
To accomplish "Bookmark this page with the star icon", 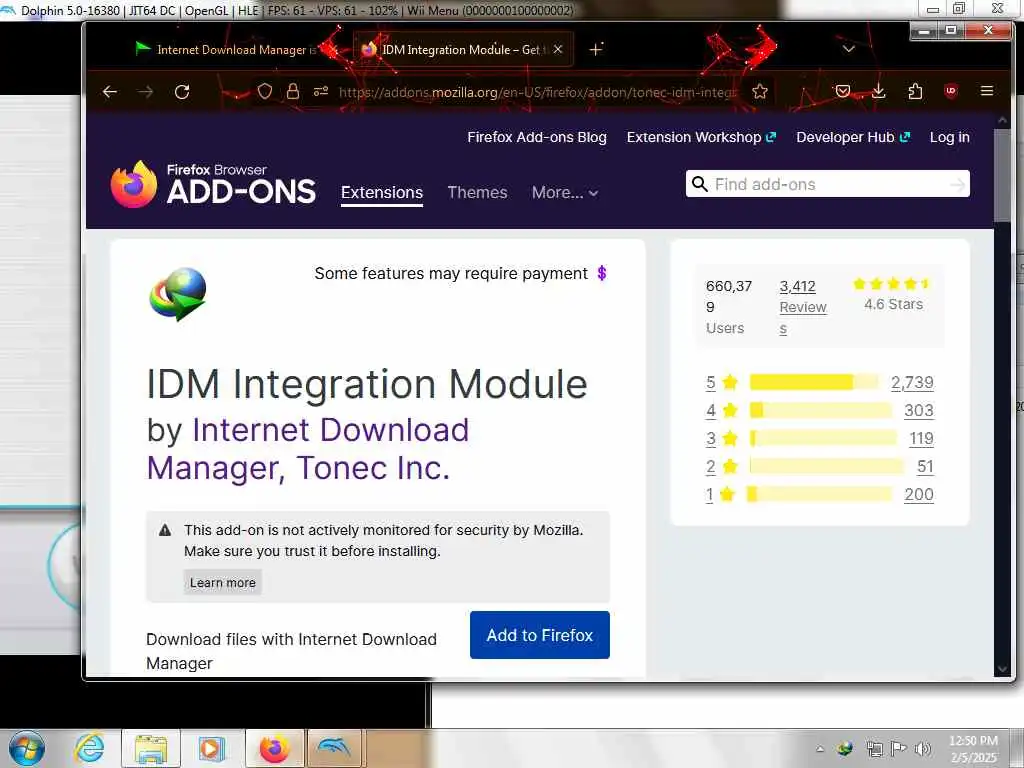I will click(x=760, y=91).
